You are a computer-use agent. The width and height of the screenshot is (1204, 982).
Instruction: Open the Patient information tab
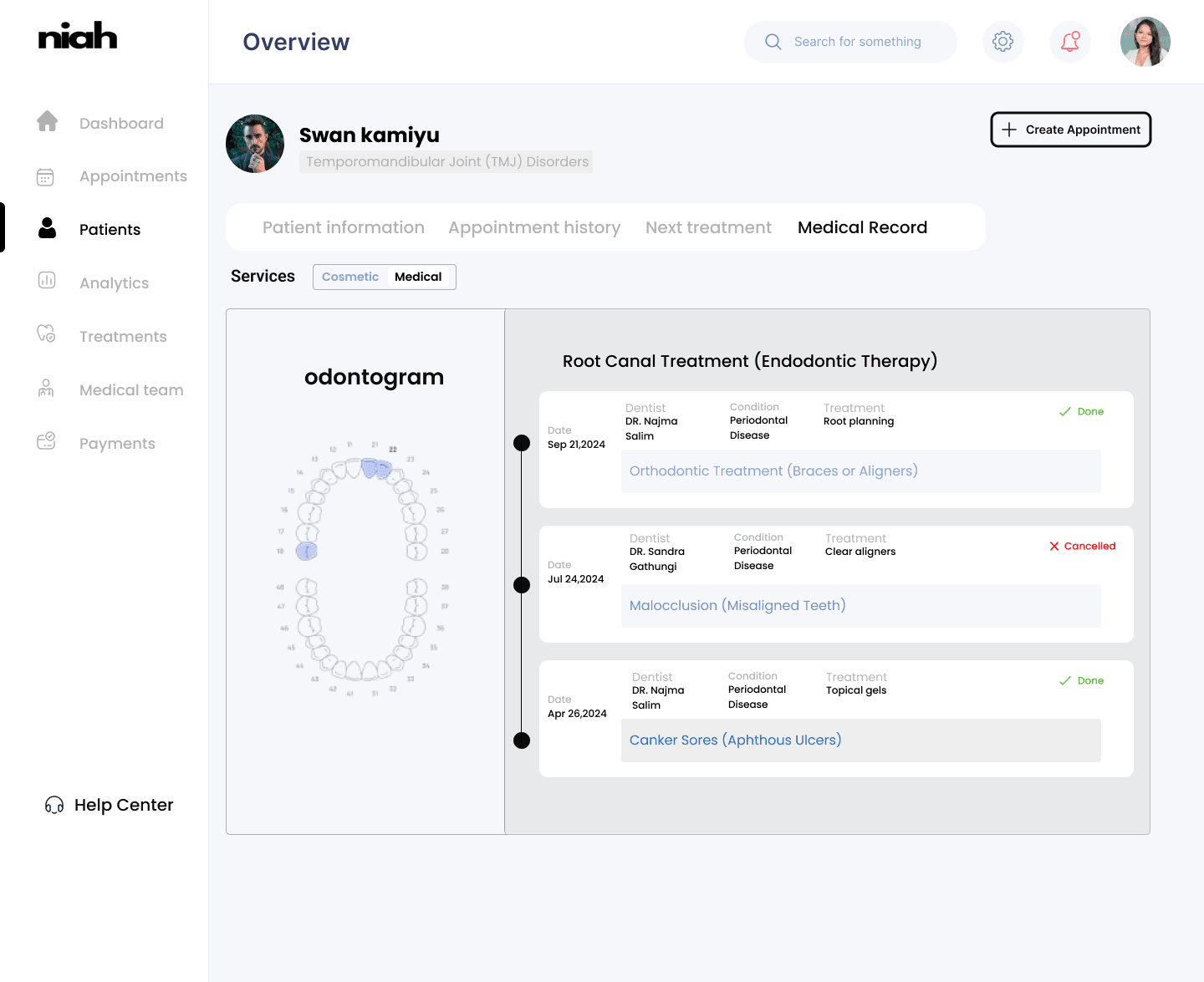click(344, 227)
